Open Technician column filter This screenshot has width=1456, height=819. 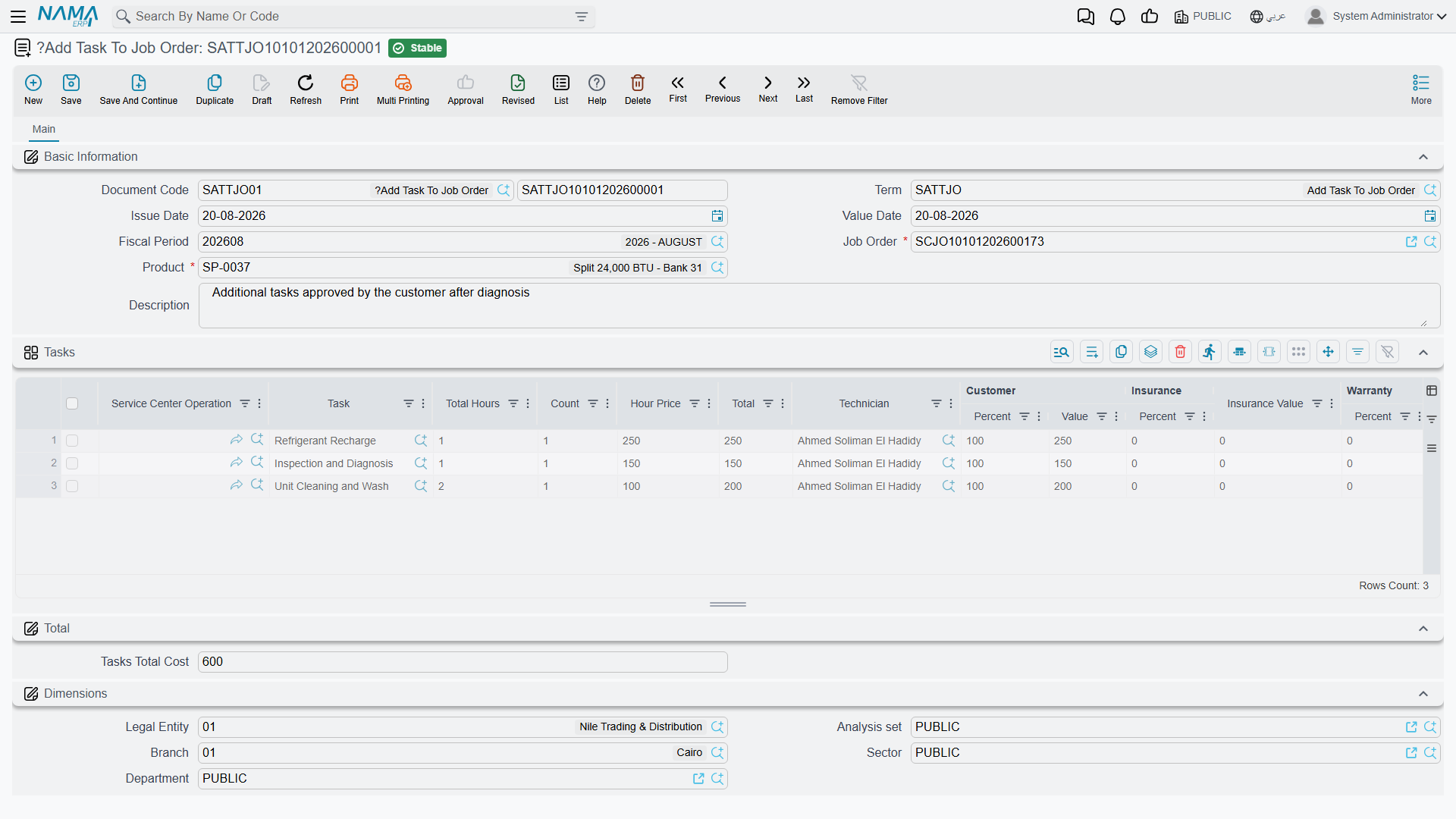pos(937,403)
